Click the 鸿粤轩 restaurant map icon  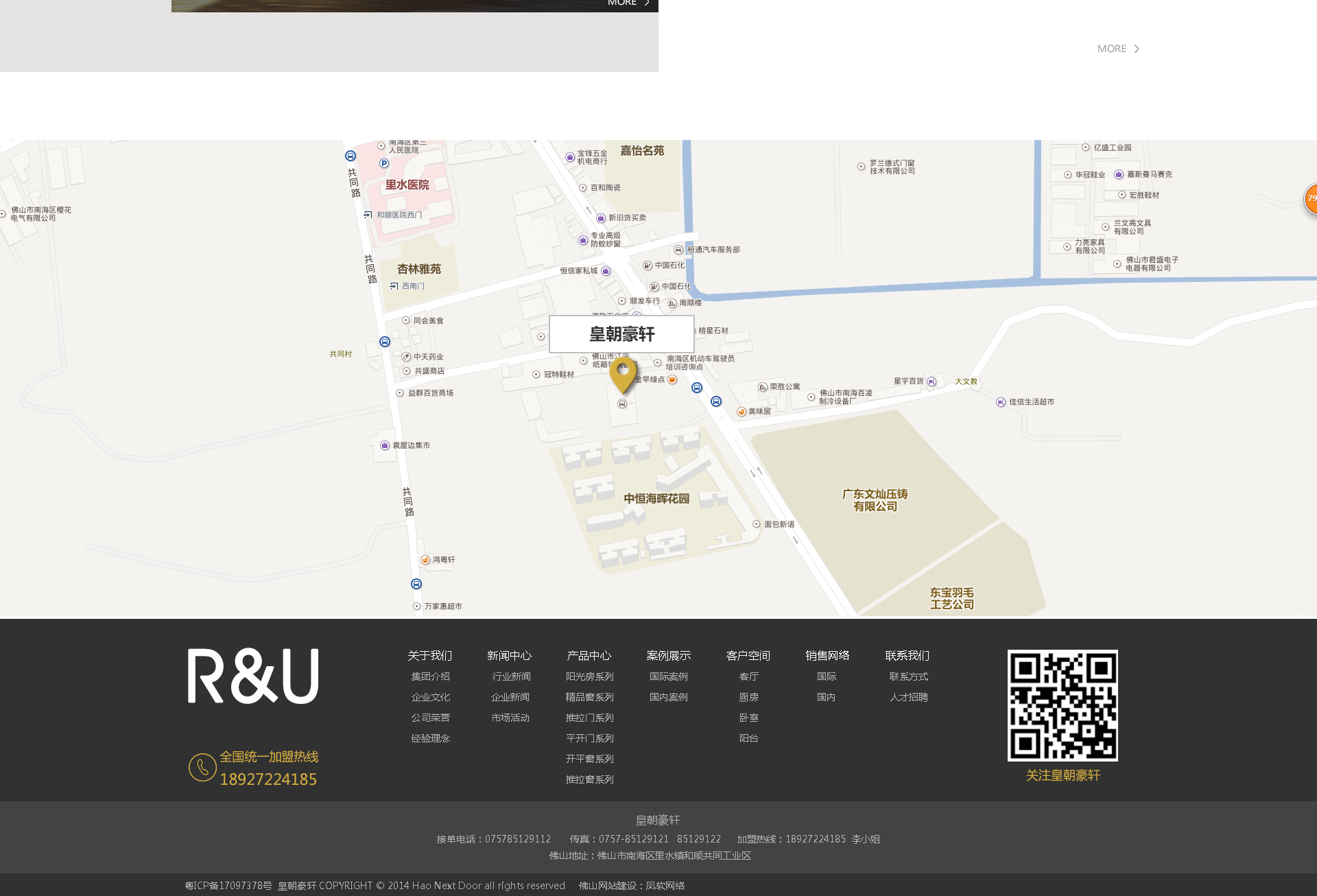(425, 560)
